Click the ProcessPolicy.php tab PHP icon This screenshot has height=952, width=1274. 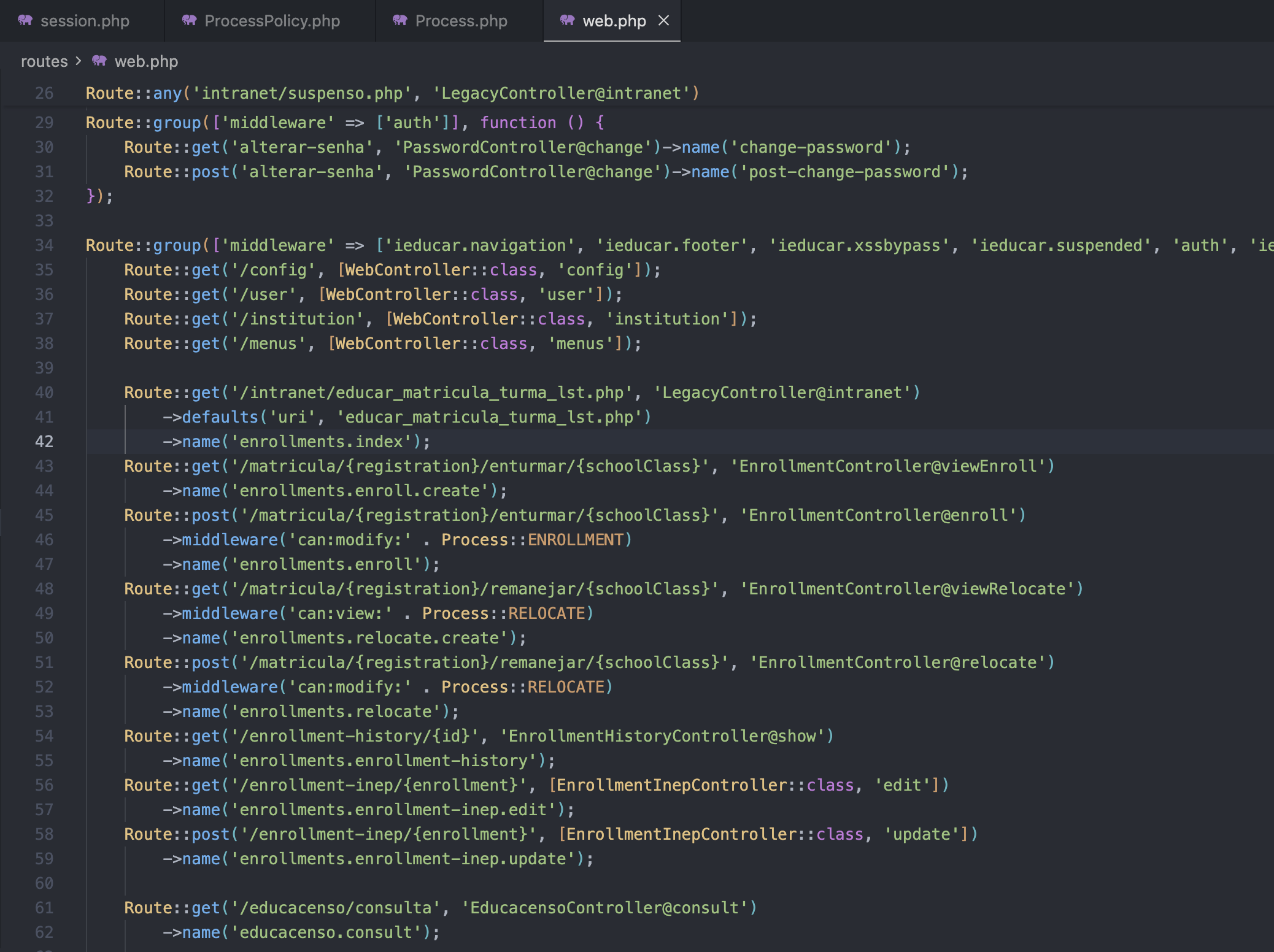pyautogui.click(x=190, y=21)
